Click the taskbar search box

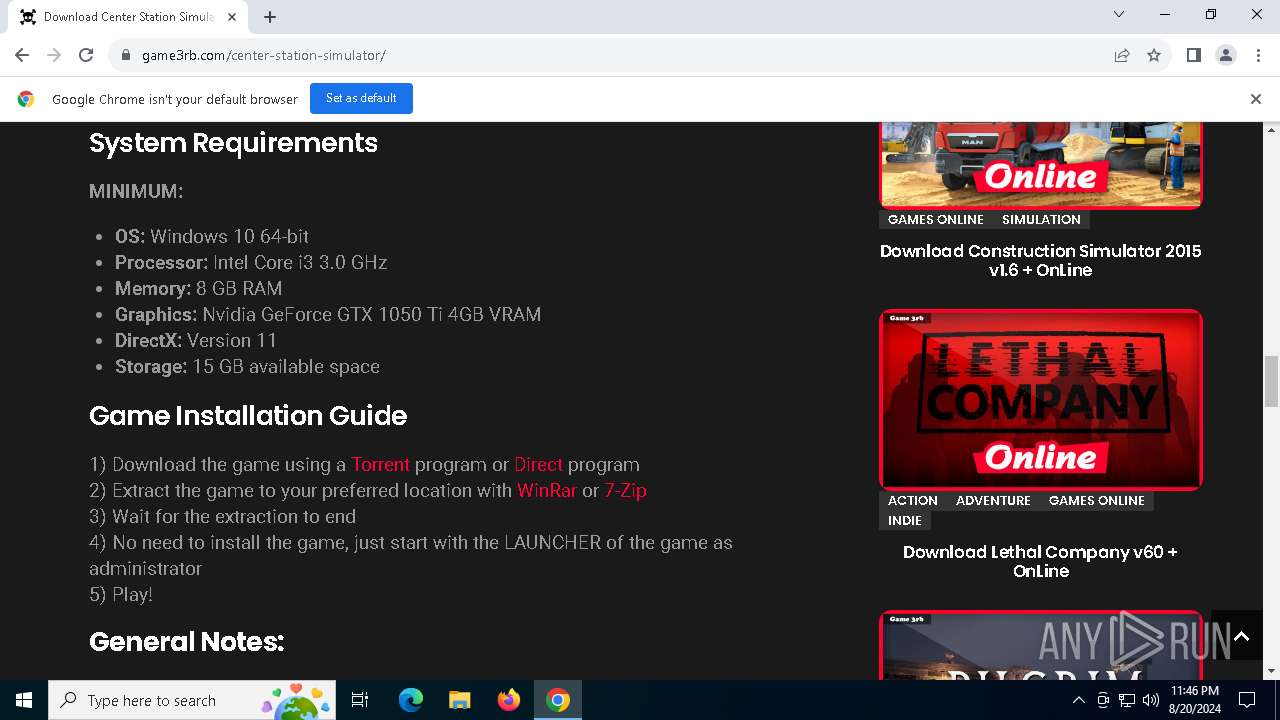(x=191, y=700)
